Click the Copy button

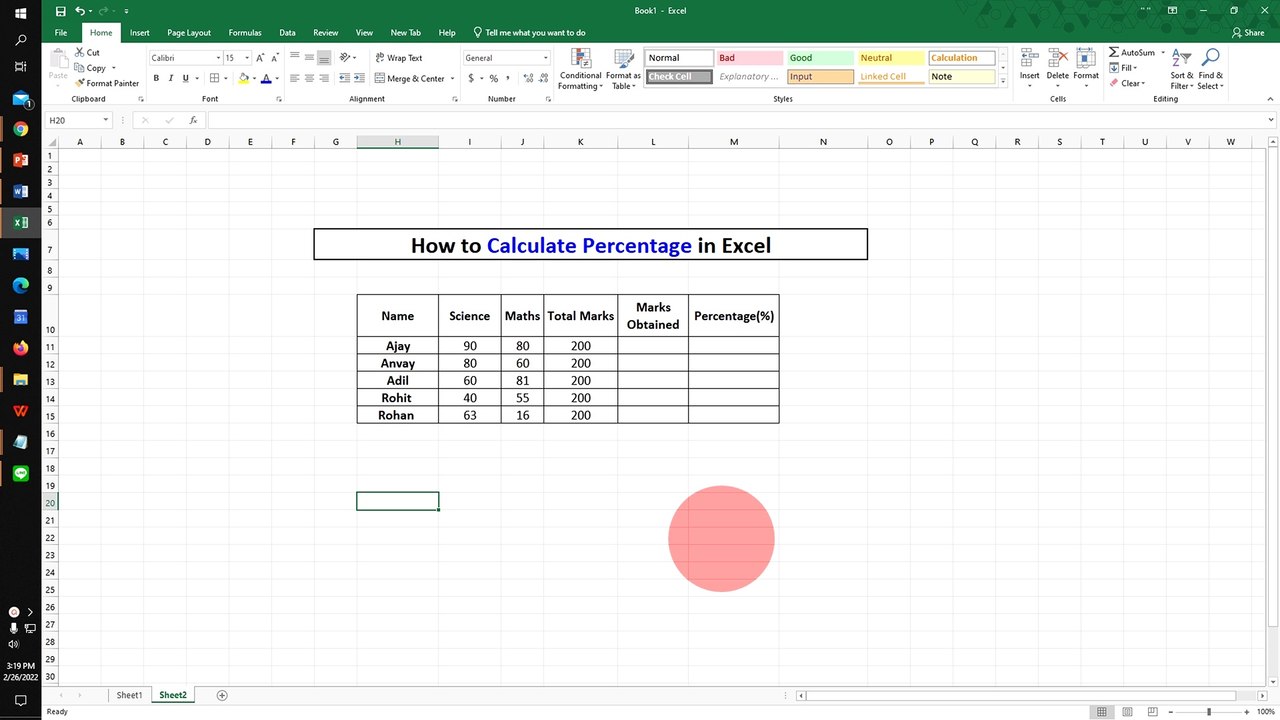[90, 68]
